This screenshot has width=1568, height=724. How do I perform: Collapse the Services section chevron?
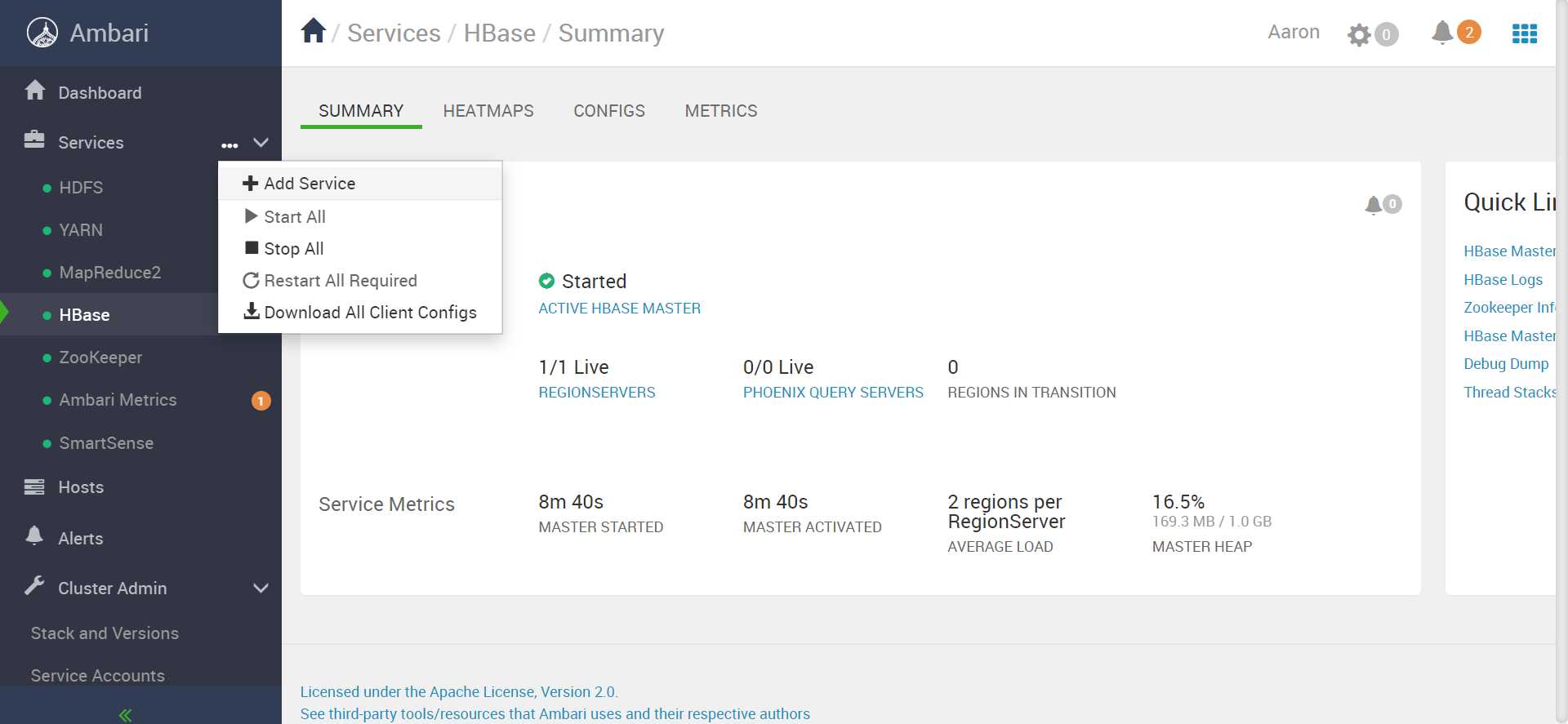261,143
